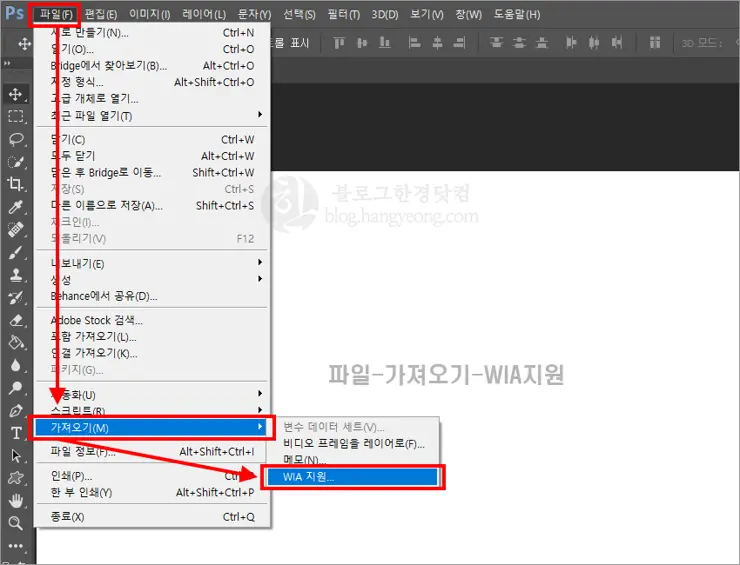Open the 편집(E) menu

click(101, 14)
